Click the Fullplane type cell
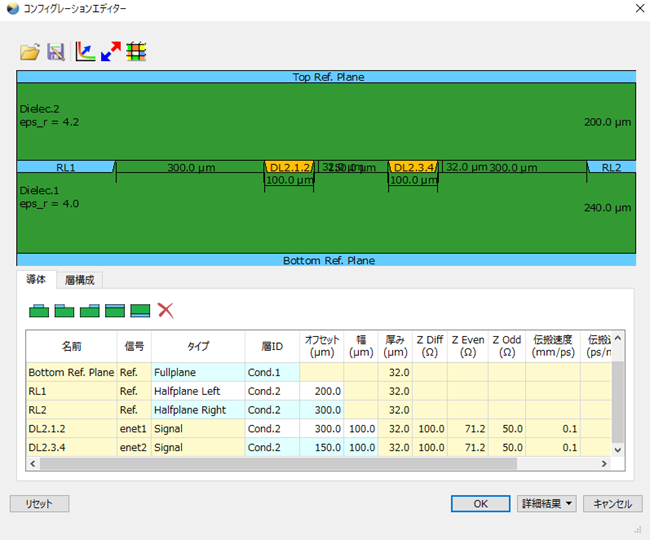650x540 pixels. point(198,372)
